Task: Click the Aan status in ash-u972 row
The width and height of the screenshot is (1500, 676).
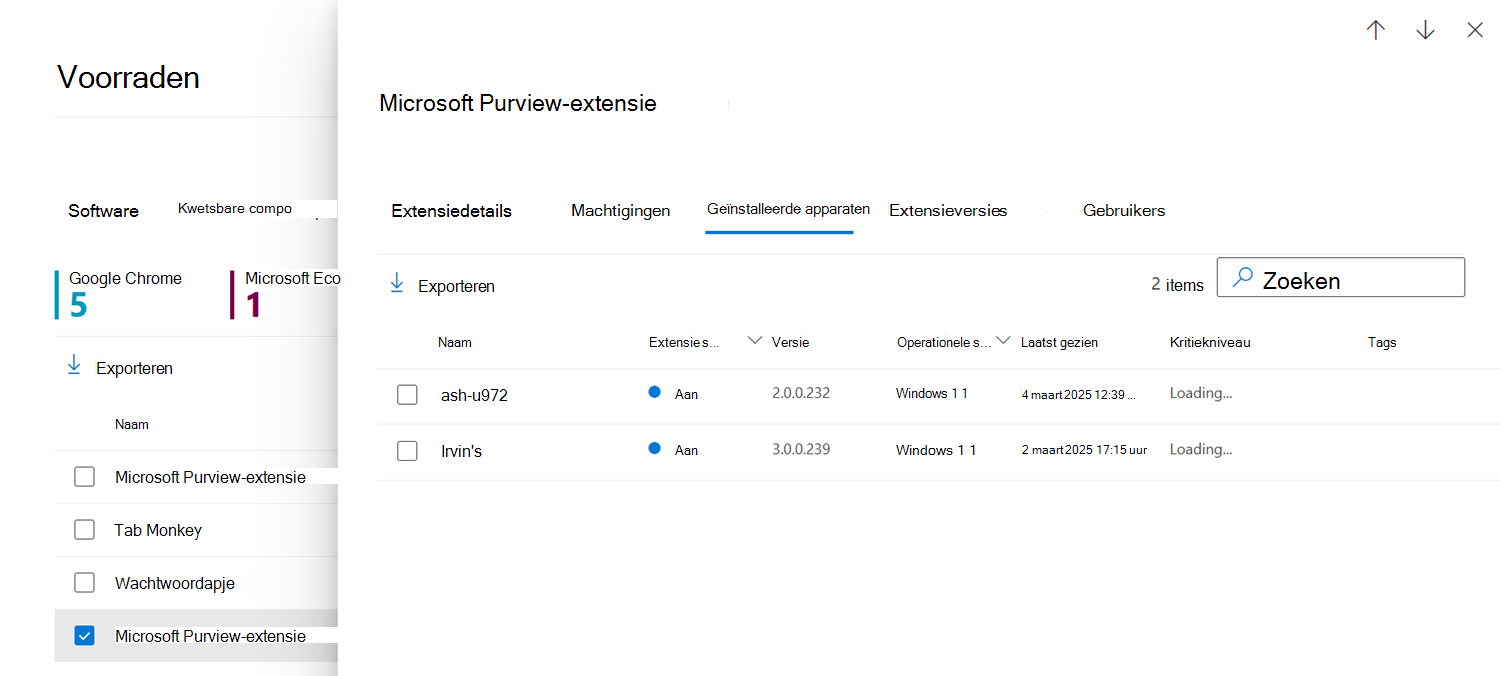Action: pyautogui.click(x=686, y=394)
